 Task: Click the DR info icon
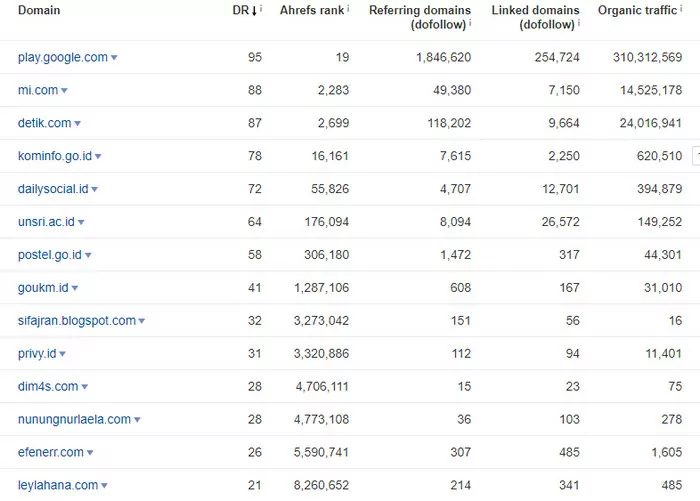click(261, 8)
